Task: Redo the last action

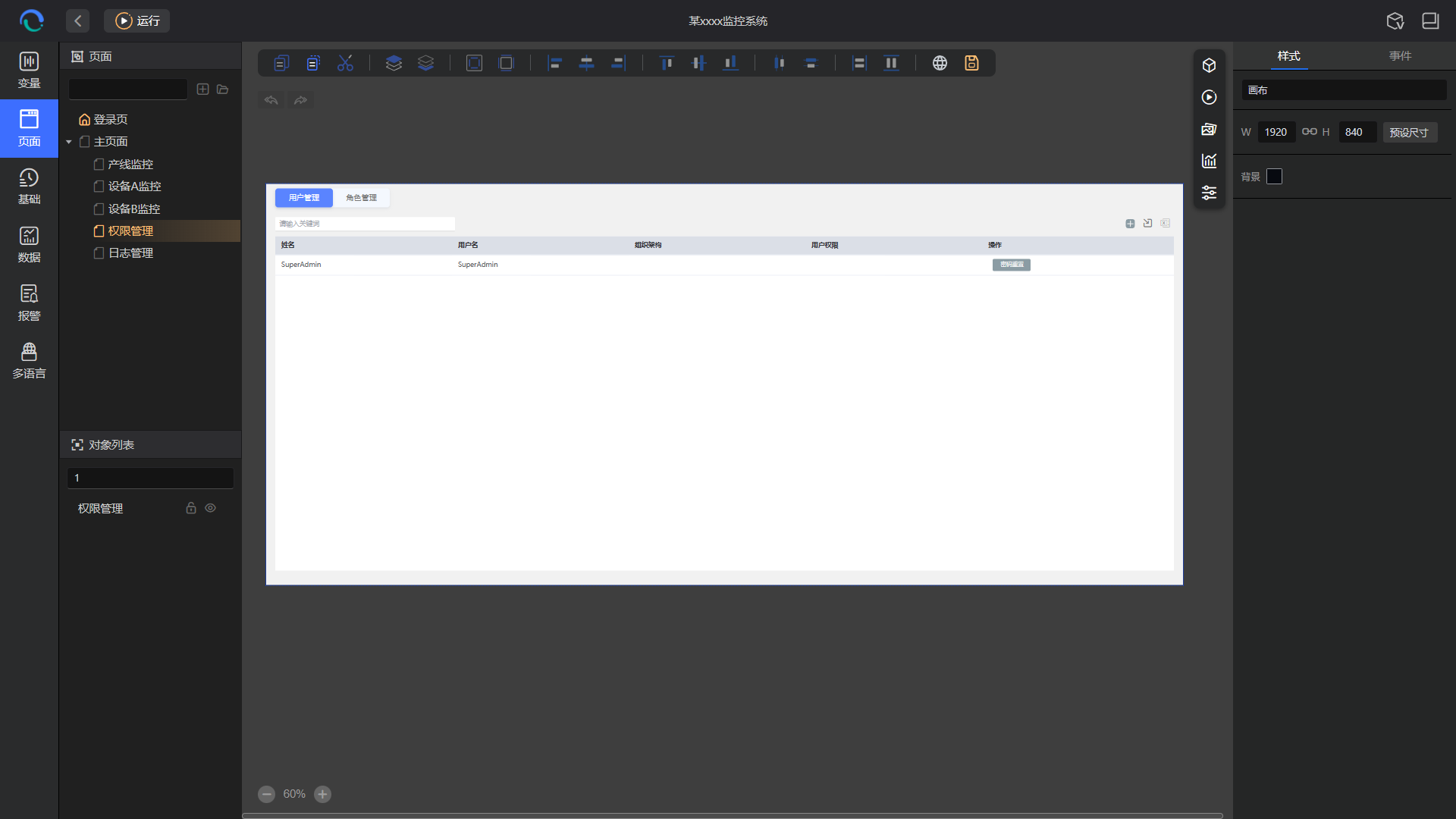Action: (x=300, y=100)
